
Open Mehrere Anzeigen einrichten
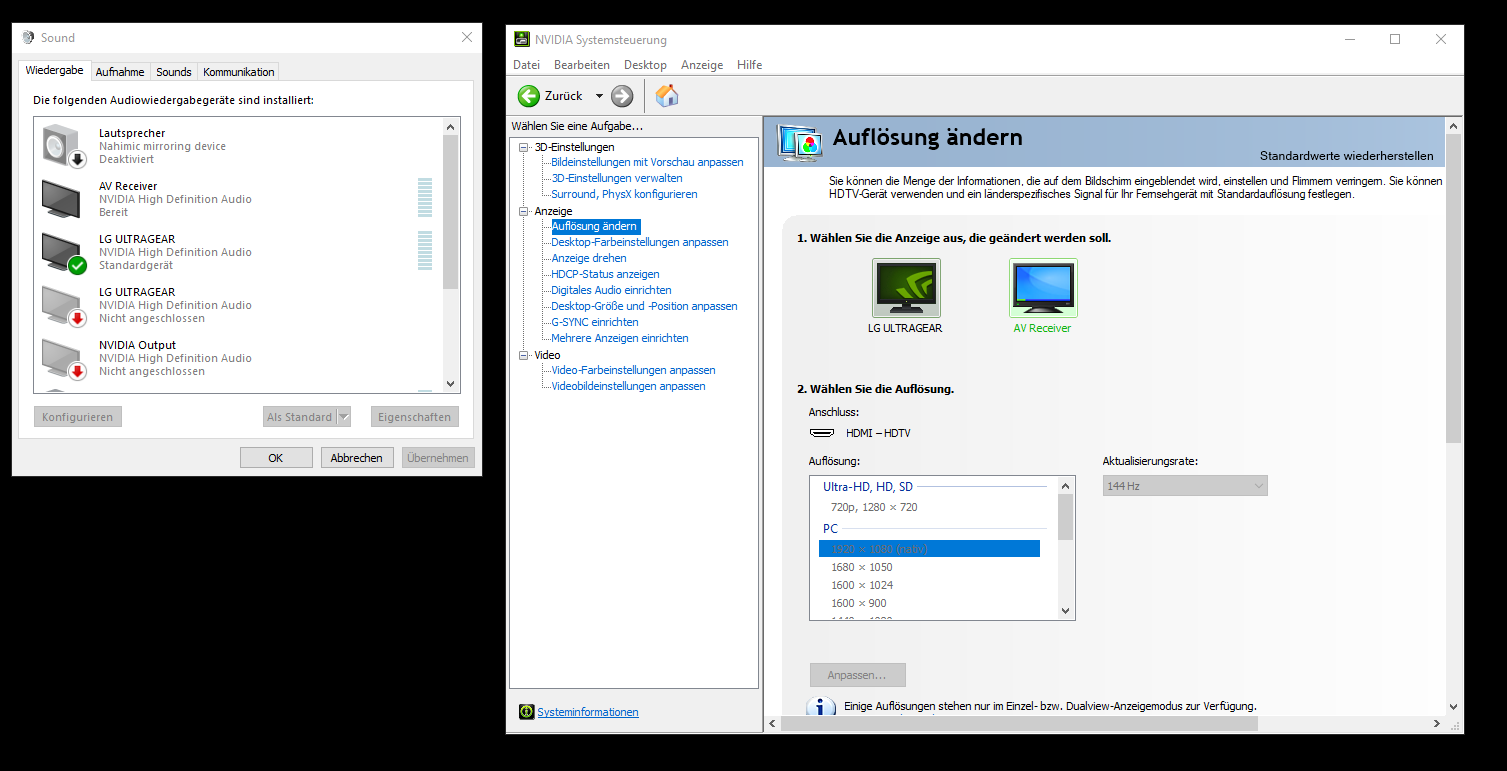point(620,338)
